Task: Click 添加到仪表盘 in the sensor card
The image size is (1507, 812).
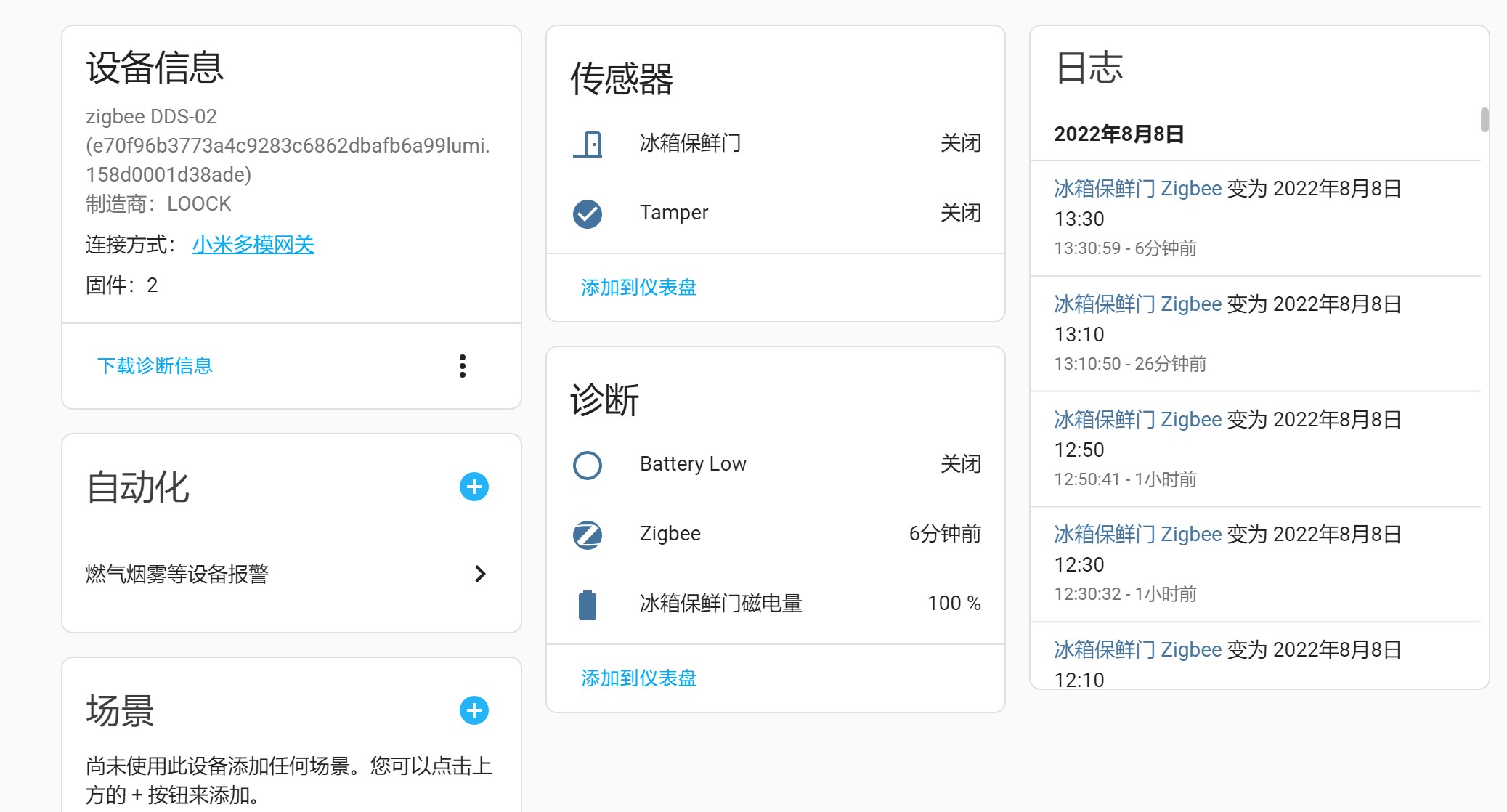Action: 638,288
